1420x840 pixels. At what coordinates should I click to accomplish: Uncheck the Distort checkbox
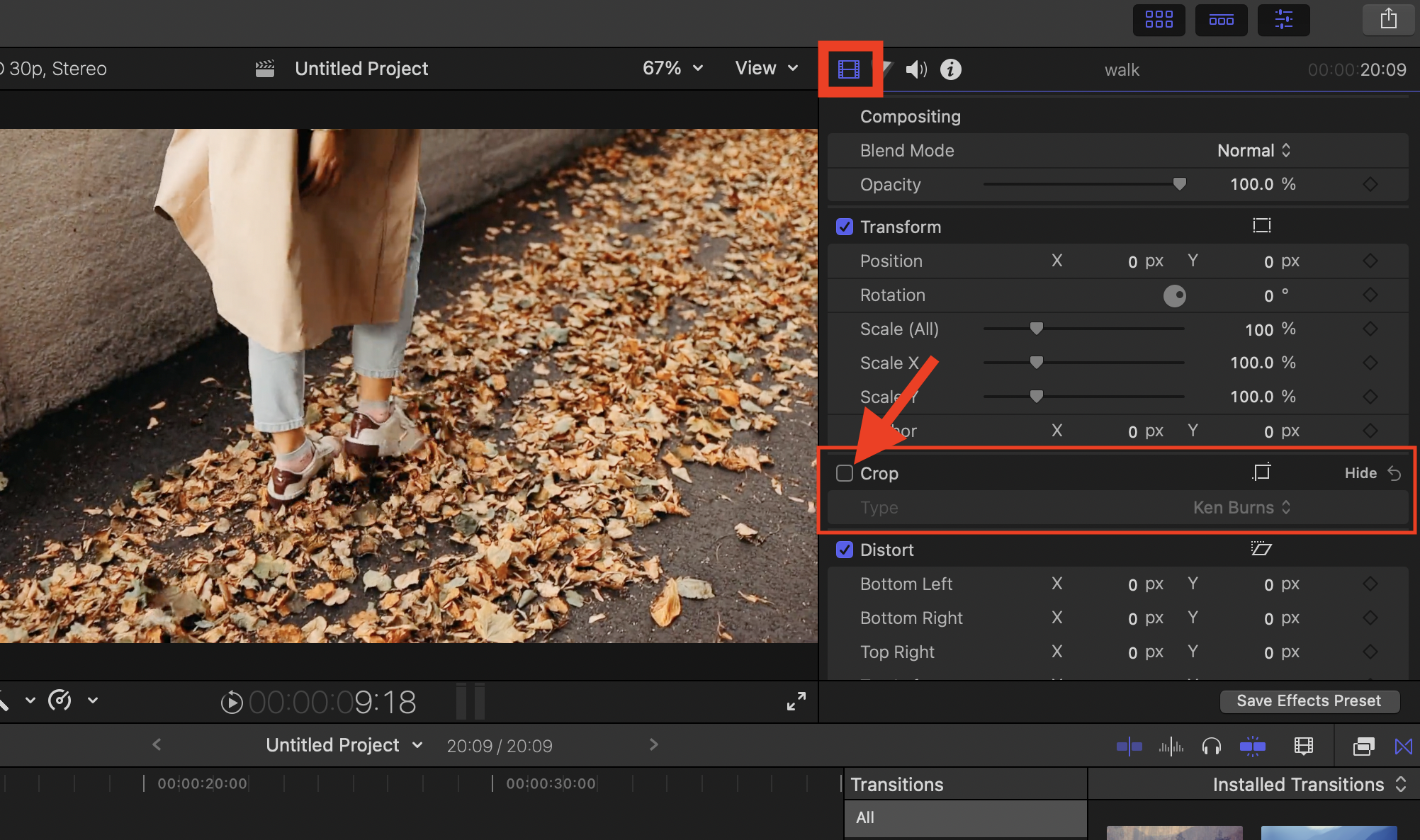(844, 550)
